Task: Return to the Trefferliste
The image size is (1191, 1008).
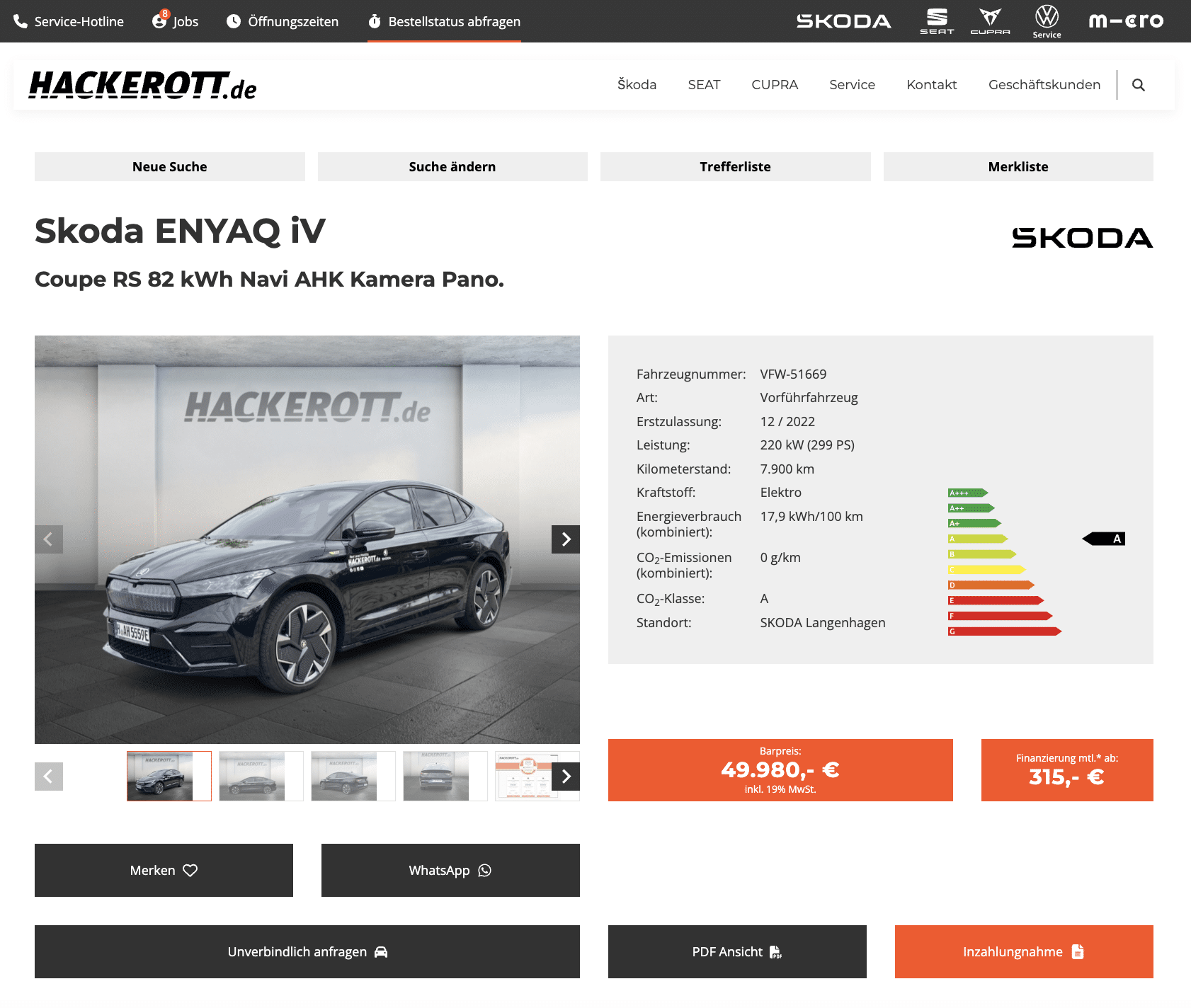Action: click(735, 166)
